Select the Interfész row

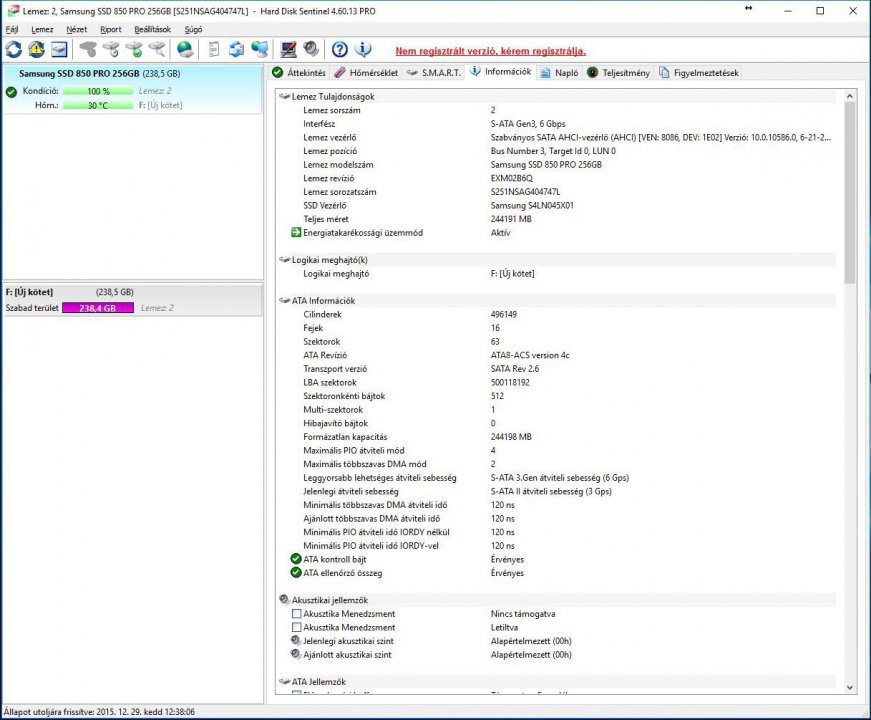coord(557,123)
